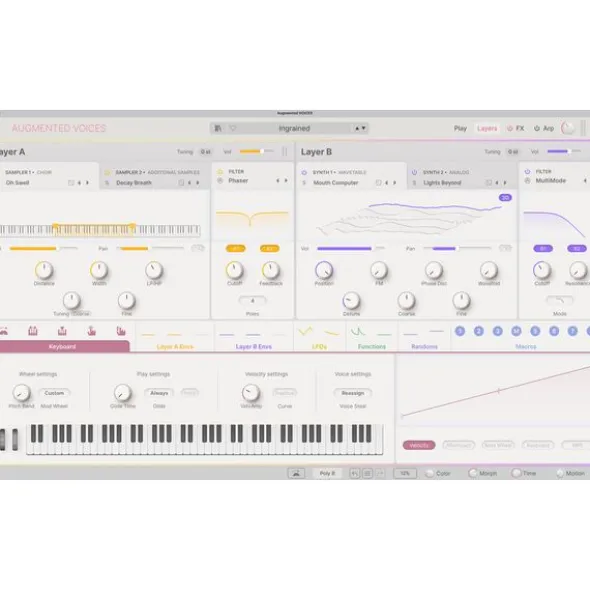The width and height of the screenshot is (590, 591).
Task: Next wavetable after Mouth Computer
Action: click(x=395, y=183)
